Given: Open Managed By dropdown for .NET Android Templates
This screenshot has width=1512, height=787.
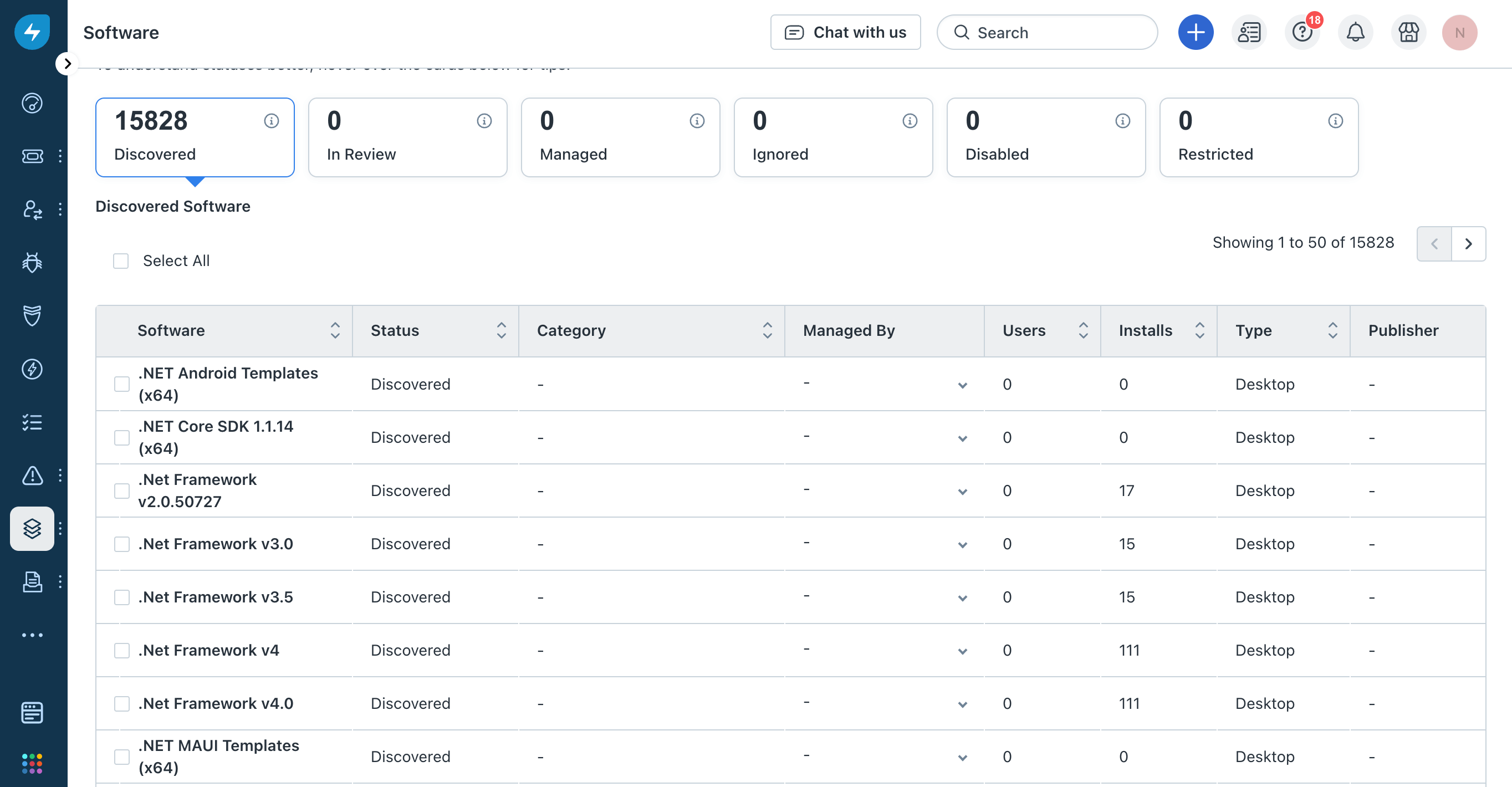Looking at the screenshot, I should coord(962,385).
